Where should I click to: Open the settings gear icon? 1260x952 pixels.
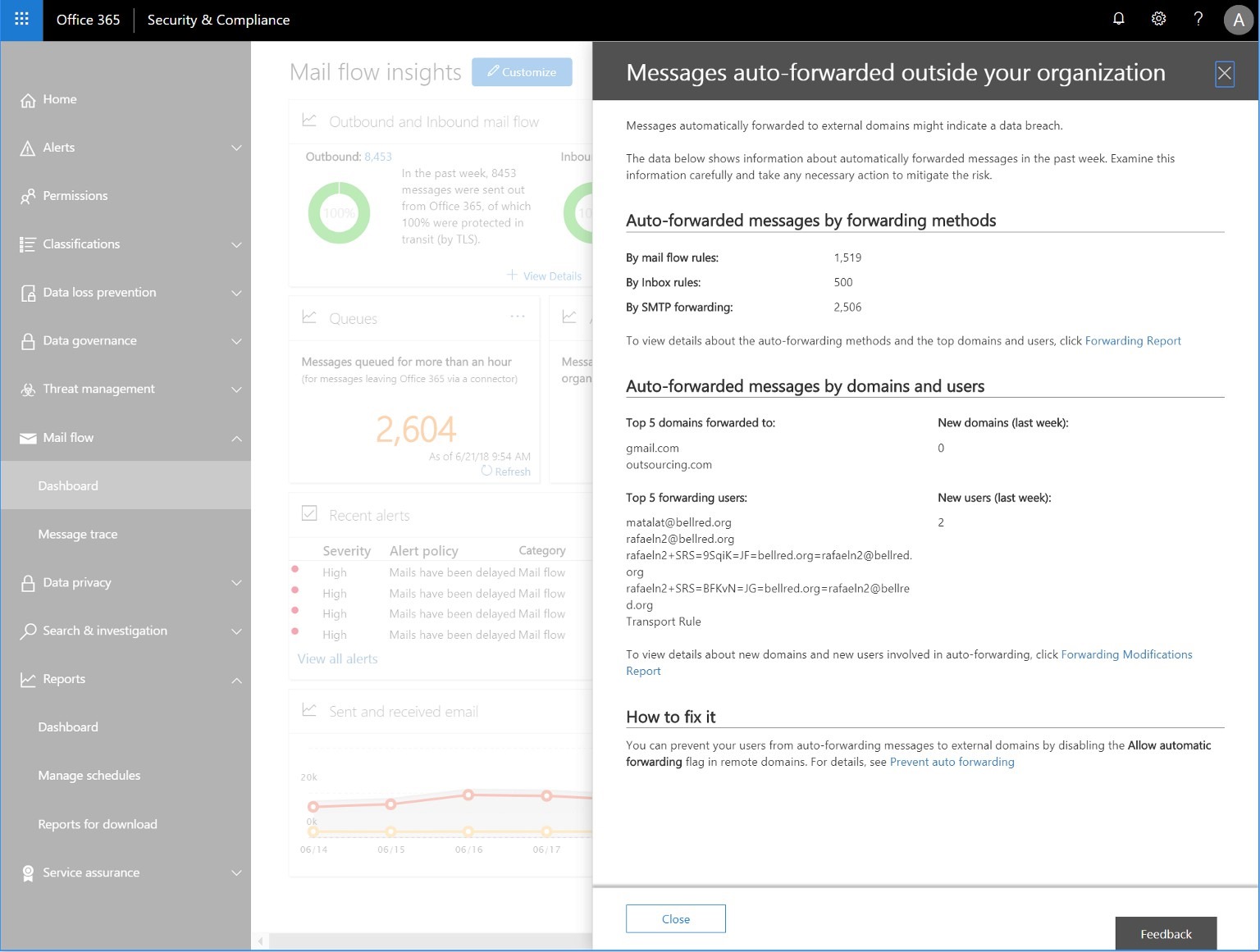1158,19
